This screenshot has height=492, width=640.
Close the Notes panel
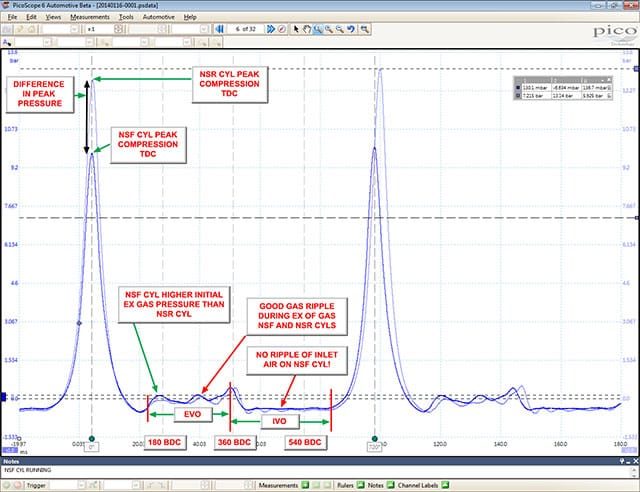(x=636, y=461)
